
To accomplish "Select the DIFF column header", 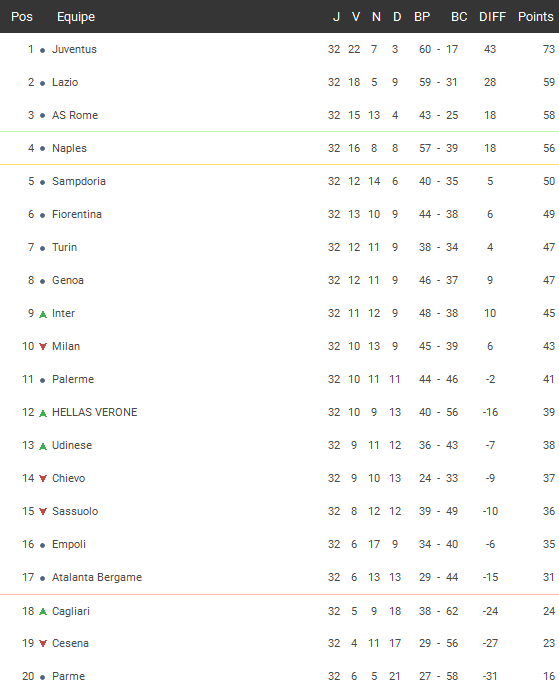I will (x=492, y=17).
